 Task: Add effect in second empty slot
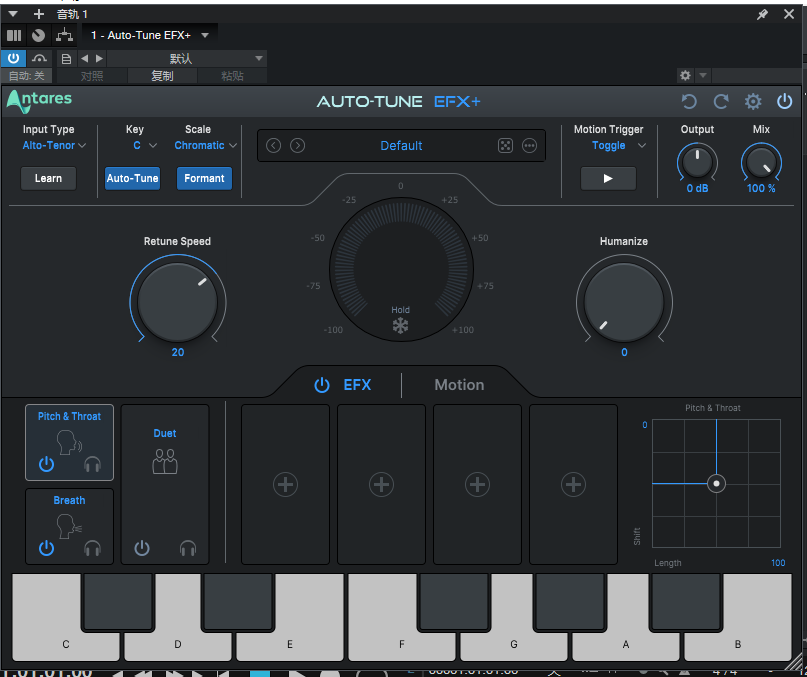pyautogui.click(x=381, y=484)
